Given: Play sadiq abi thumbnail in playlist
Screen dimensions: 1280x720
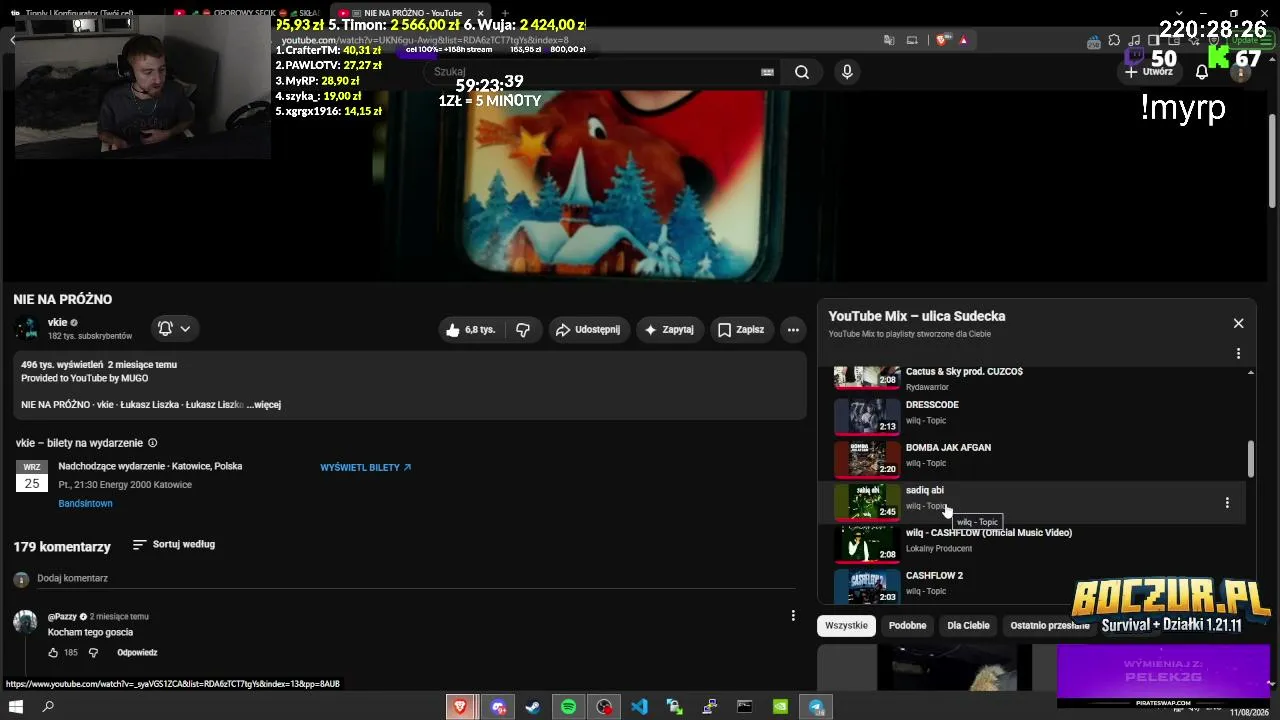Looking at the screenshot, I should click(867, 501).
